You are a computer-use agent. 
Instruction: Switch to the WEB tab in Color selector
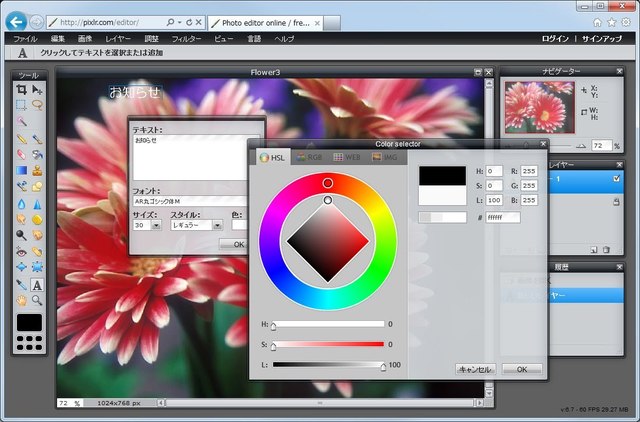coord(348,157)
